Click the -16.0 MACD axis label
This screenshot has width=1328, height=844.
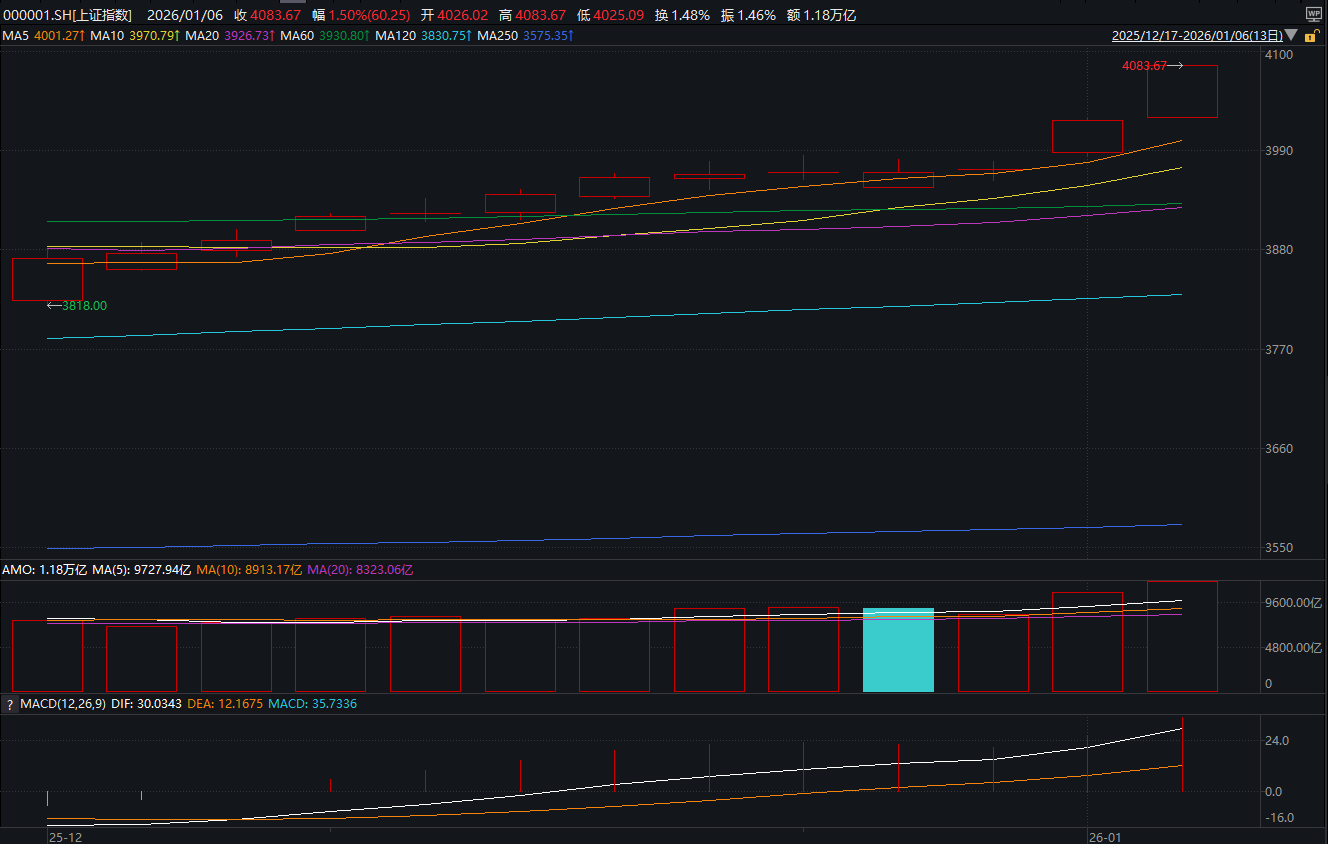(x=1277, y=818)
